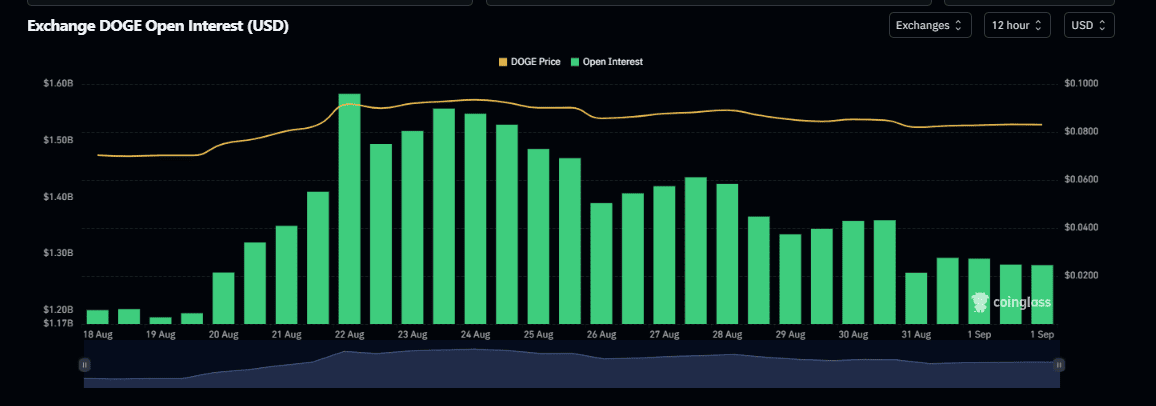Screen dimensions: 1156x406
Task: Grab the right range slider handle
Action: point(1059,364)
